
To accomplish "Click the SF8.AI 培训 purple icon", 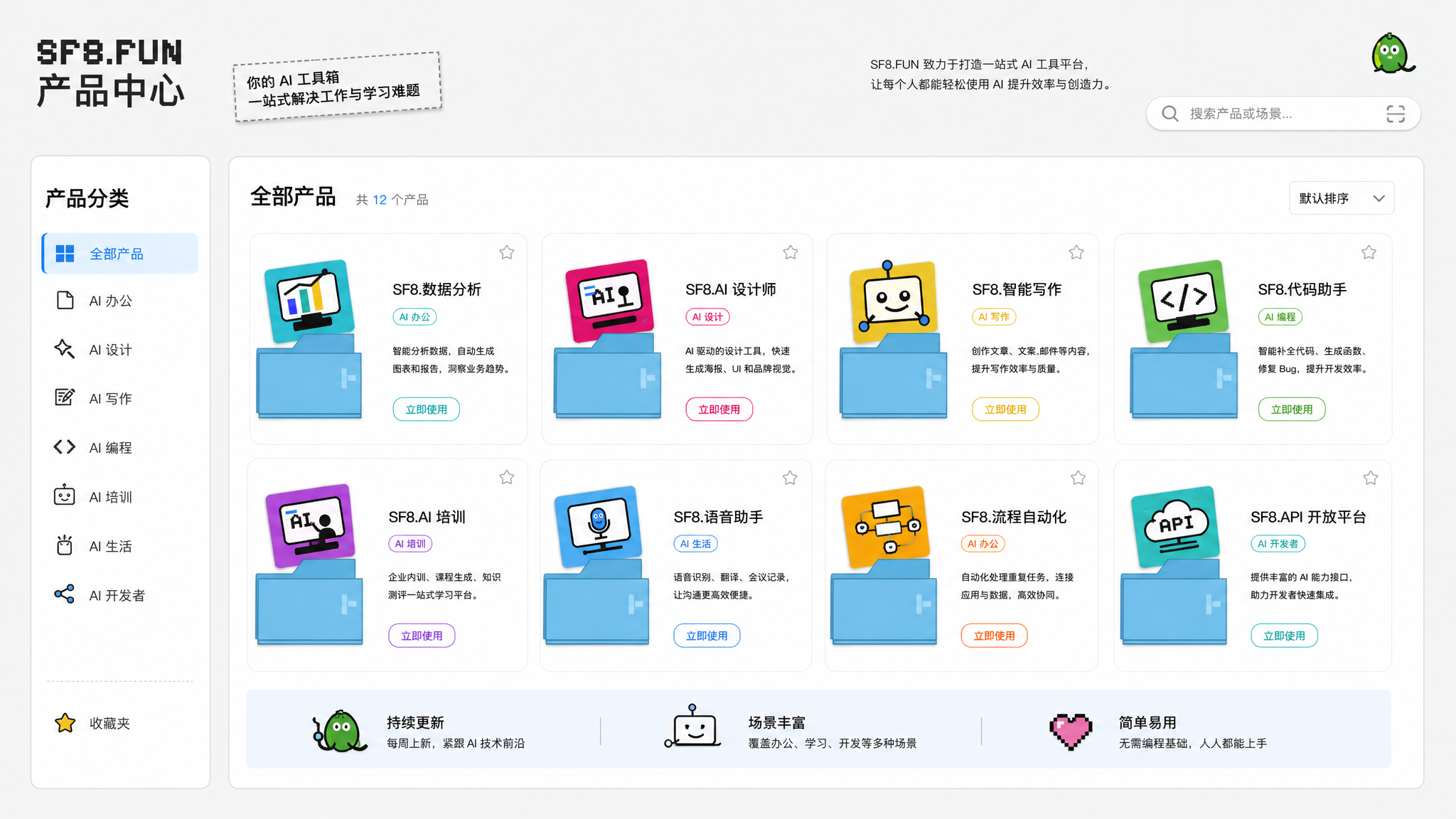I will 310,526.
